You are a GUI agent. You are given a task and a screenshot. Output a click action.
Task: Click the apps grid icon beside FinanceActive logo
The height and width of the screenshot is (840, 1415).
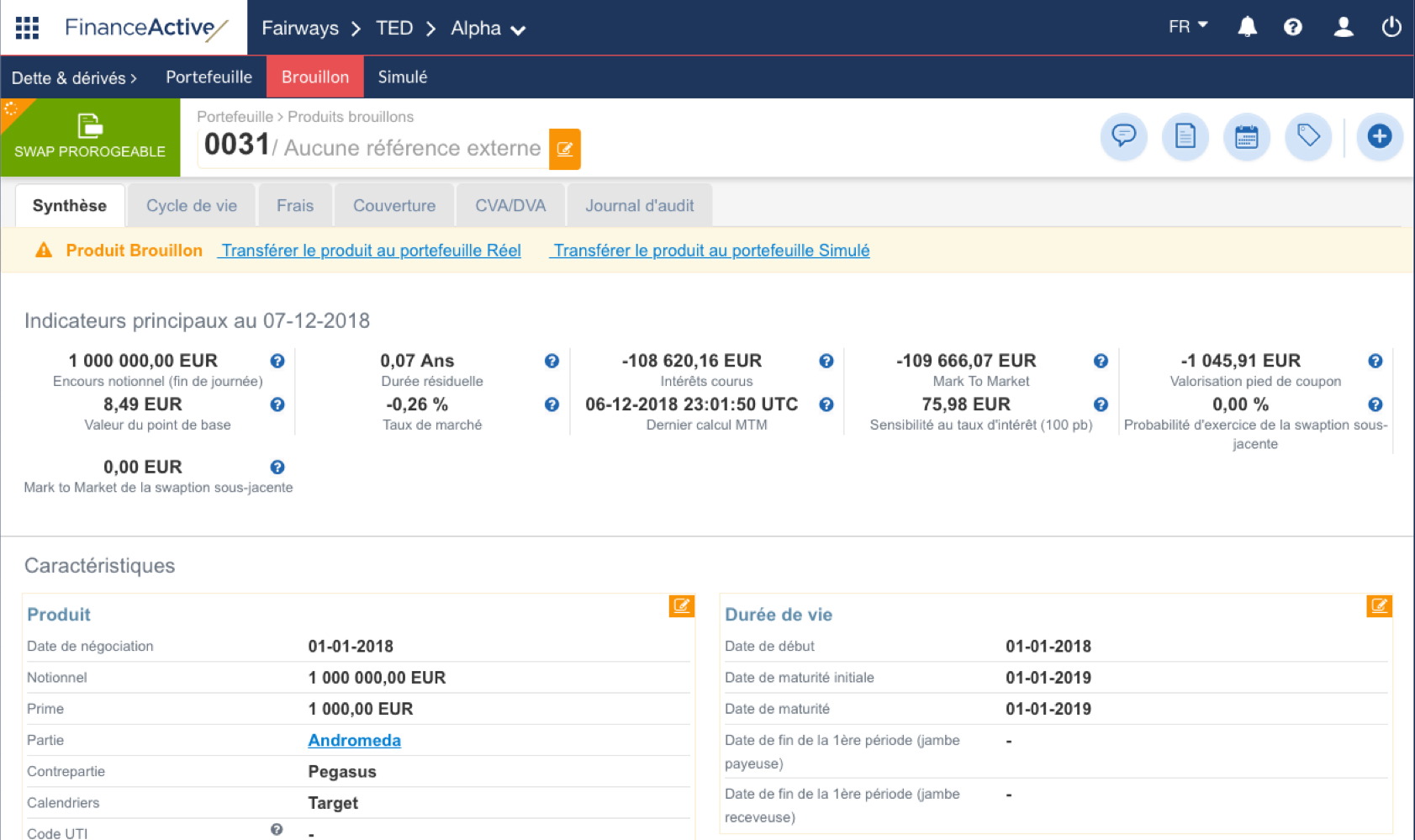[x=26, y=26]
